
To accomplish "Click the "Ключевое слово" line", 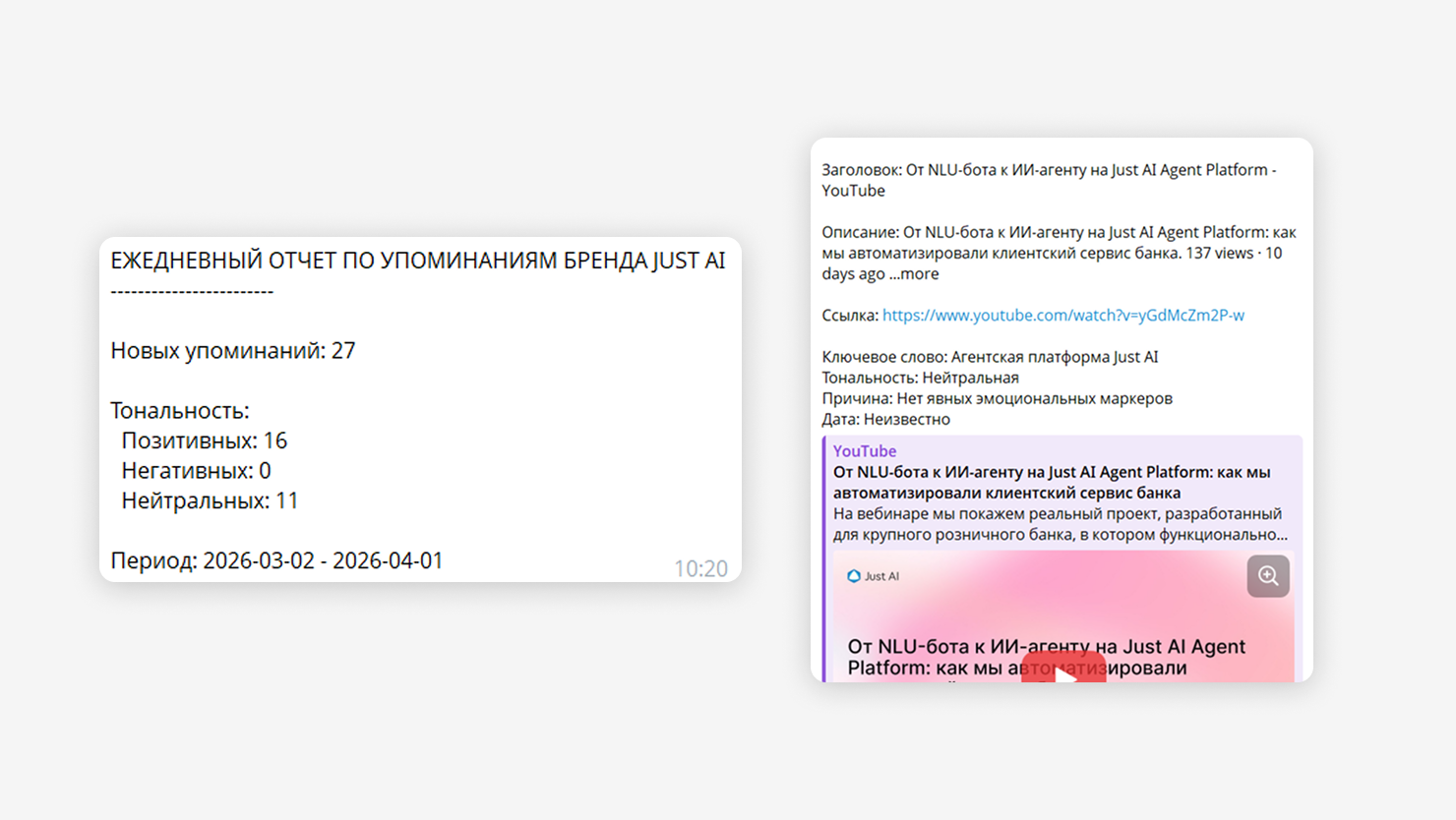I will 990,357.
